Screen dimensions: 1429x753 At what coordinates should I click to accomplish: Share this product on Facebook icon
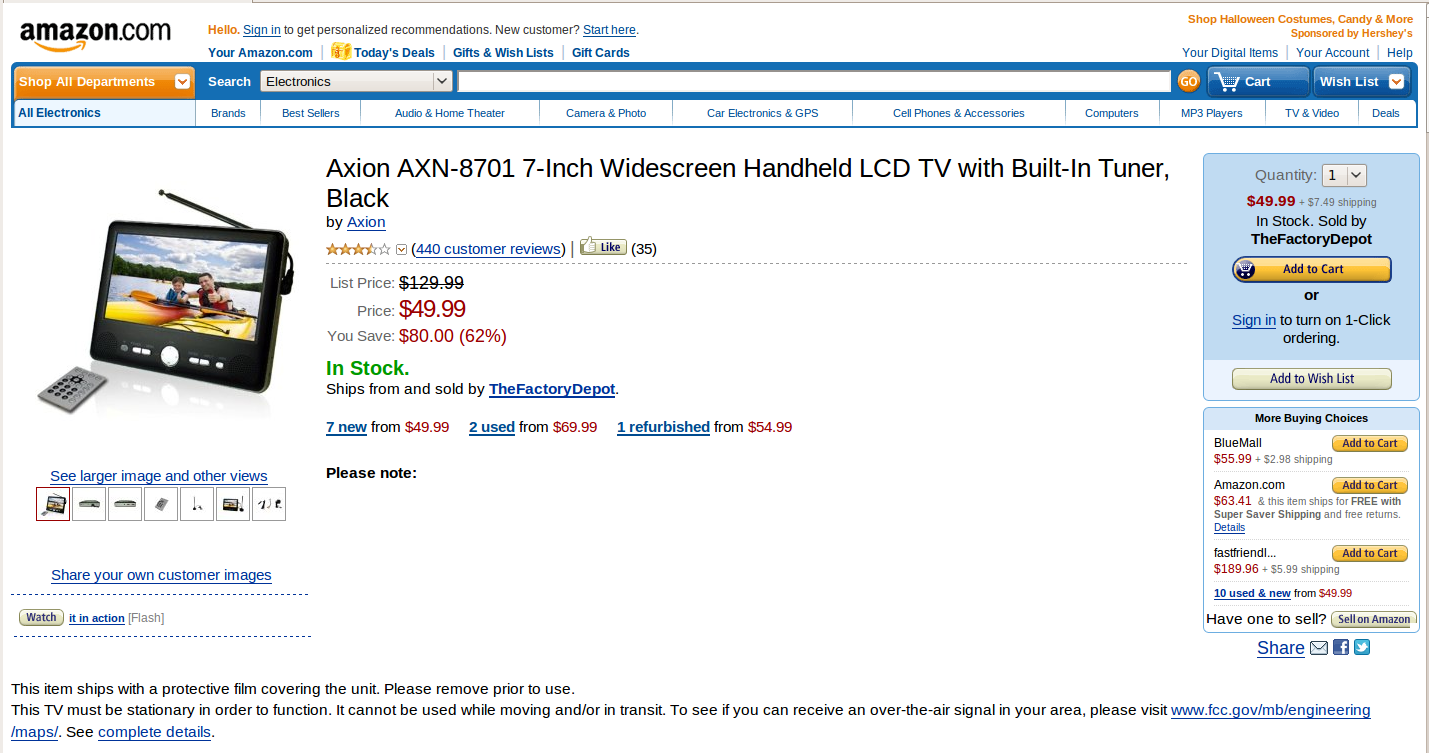coord(1341,647)
